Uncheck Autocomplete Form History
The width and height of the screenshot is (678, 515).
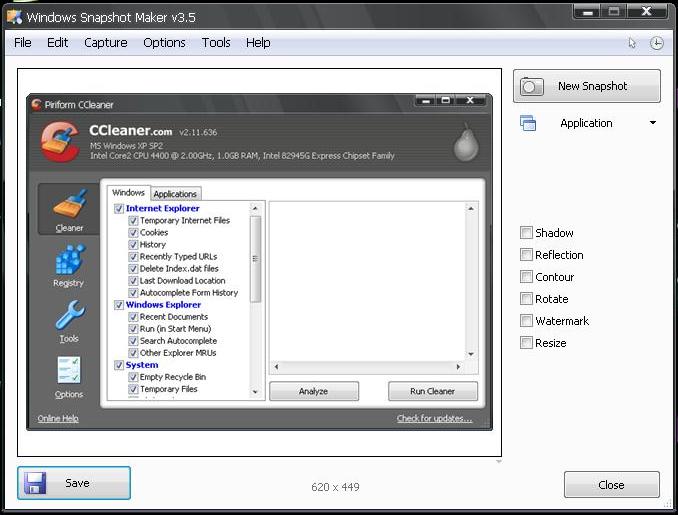pos(133,293)
